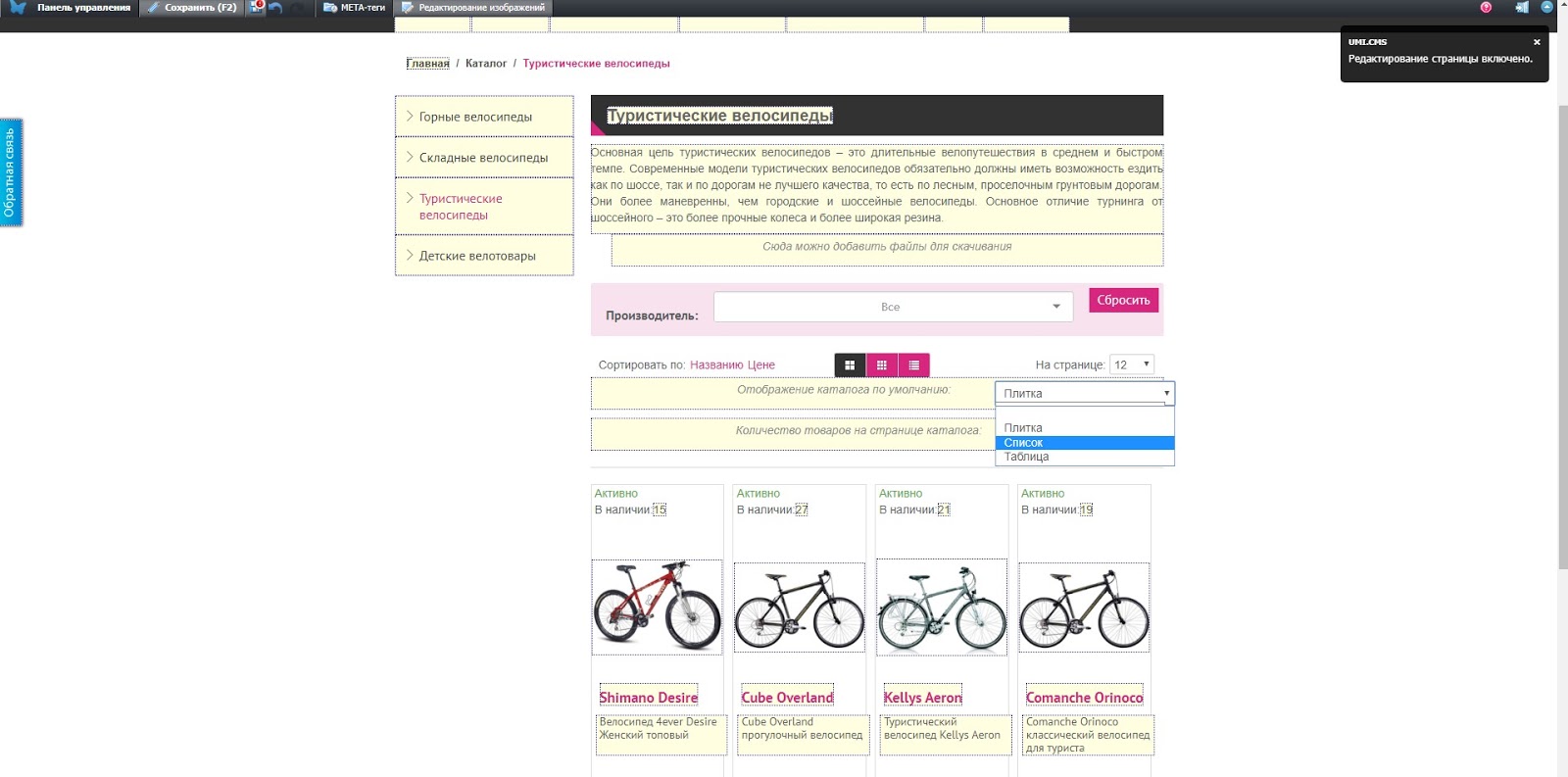Click the UMI.CMS butterfly logo icon
The image size is (1568, 777).
coord(17,7)
